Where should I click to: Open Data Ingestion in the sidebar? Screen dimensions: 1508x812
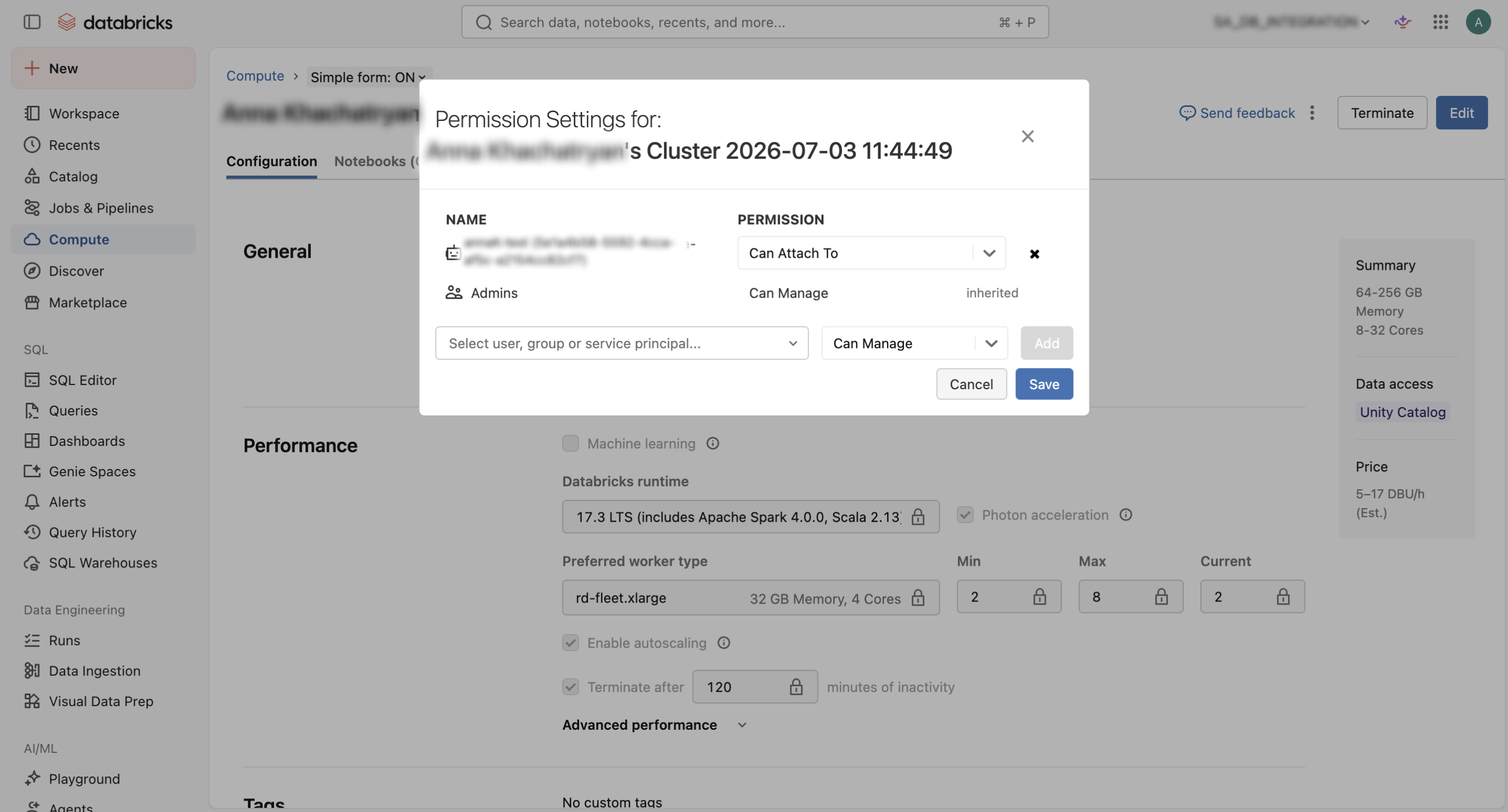(104, 671)
